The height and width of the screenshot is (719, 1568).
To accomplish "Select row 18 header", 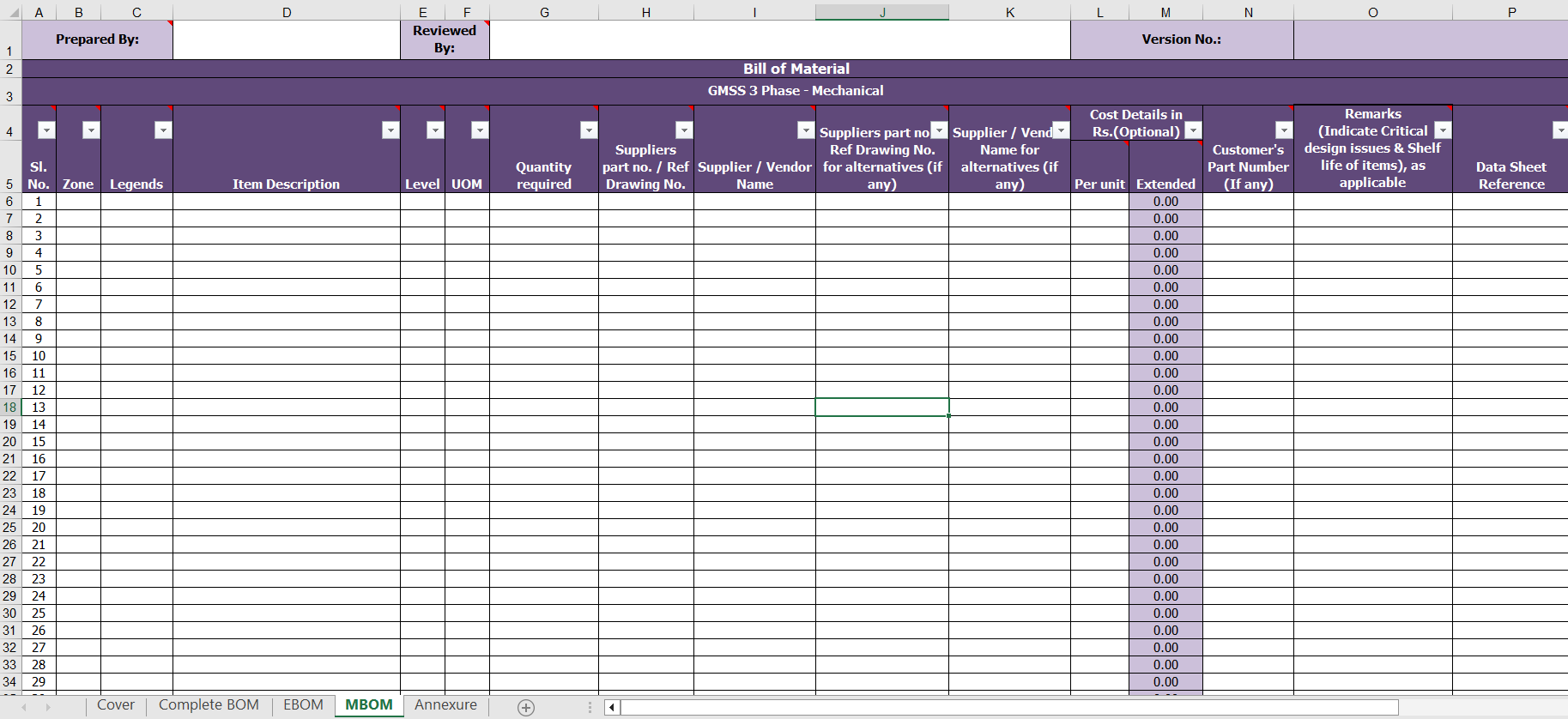I will point(9,408).
